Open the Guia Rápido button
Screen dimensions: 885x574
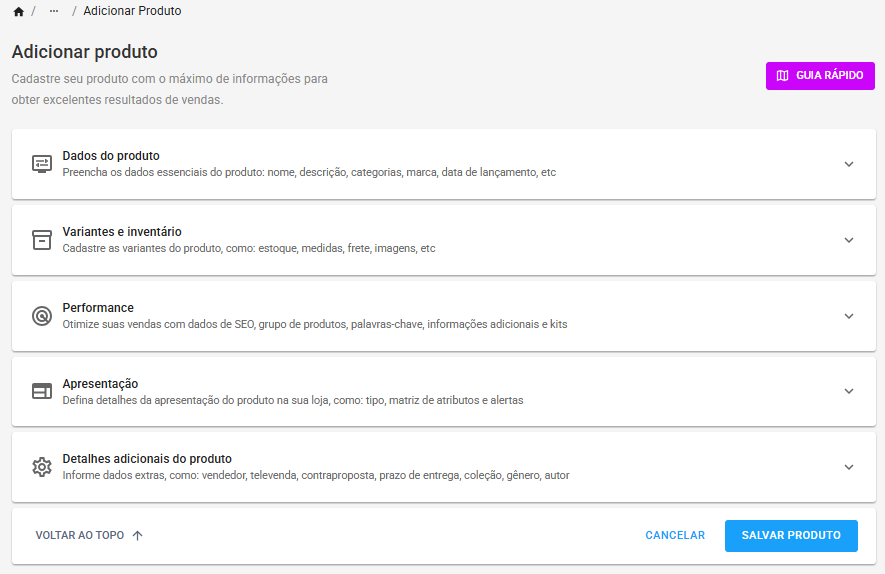(820, 76)
